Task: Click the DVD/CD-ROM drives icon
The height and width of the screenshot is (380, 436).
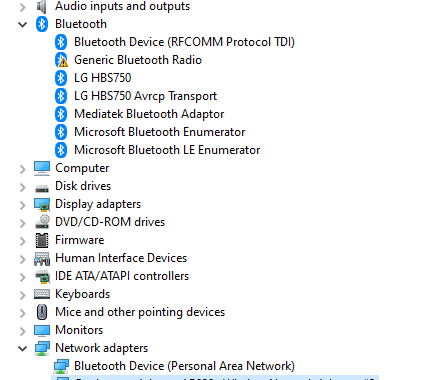Action: click(42, 222)
